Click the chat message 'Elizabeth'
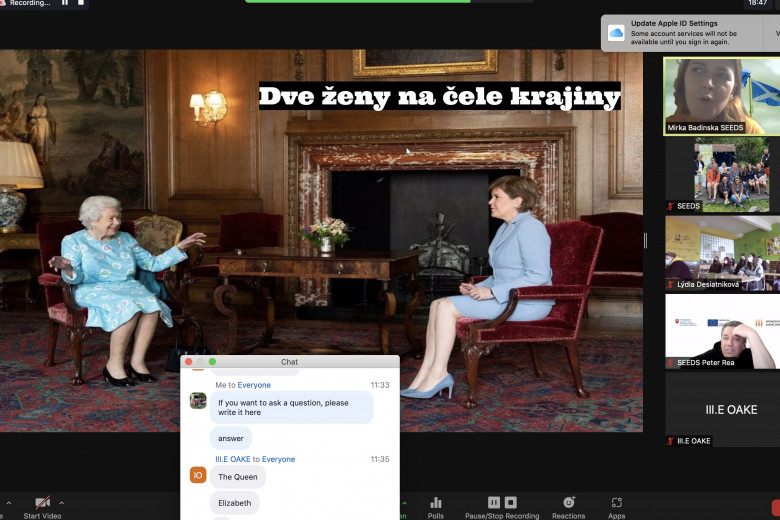The image size is (780, 520). pyautogui.click(x=235, y=503)
